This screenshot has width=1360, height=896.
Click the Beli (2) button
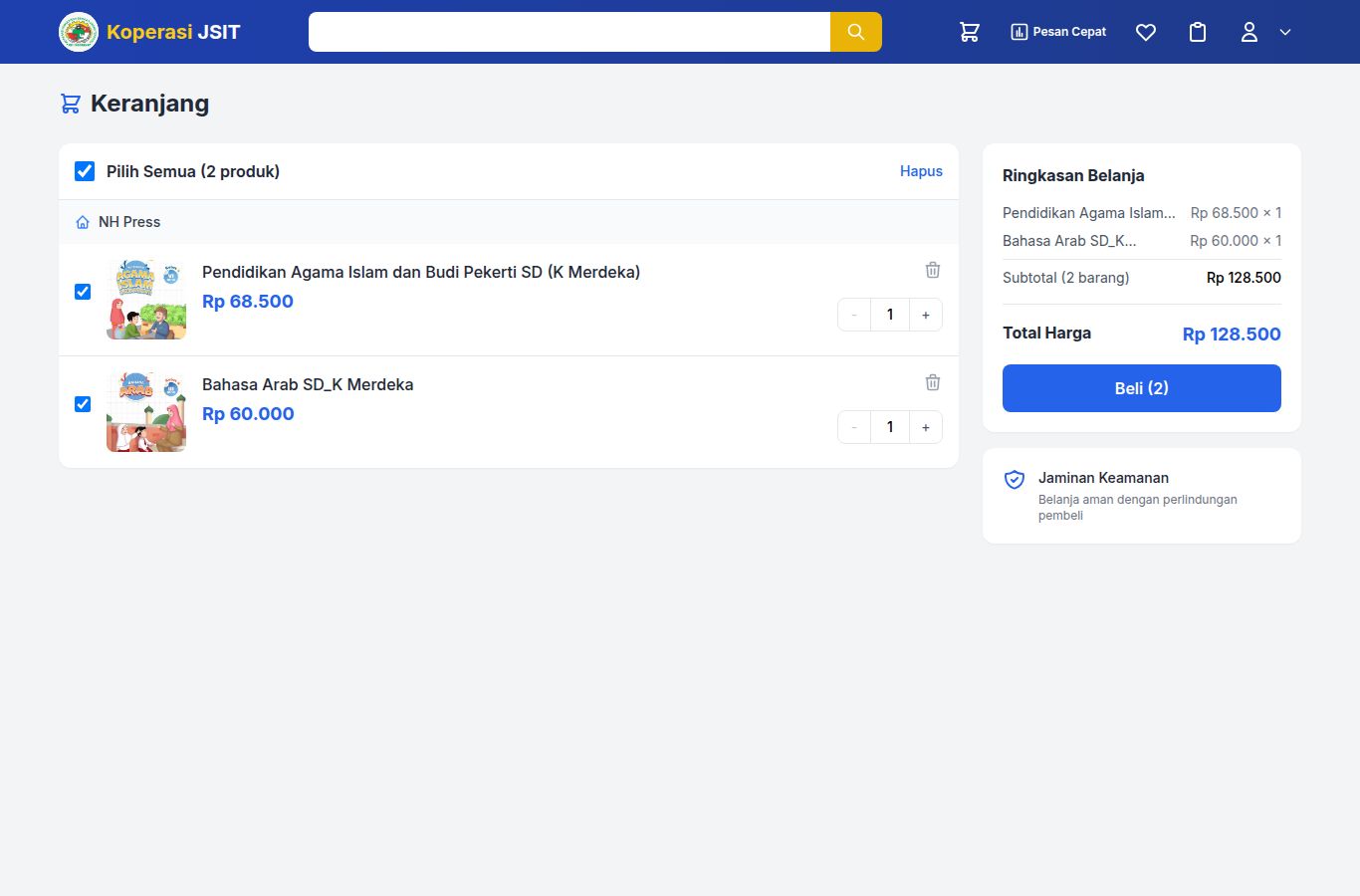[1142, 388]
